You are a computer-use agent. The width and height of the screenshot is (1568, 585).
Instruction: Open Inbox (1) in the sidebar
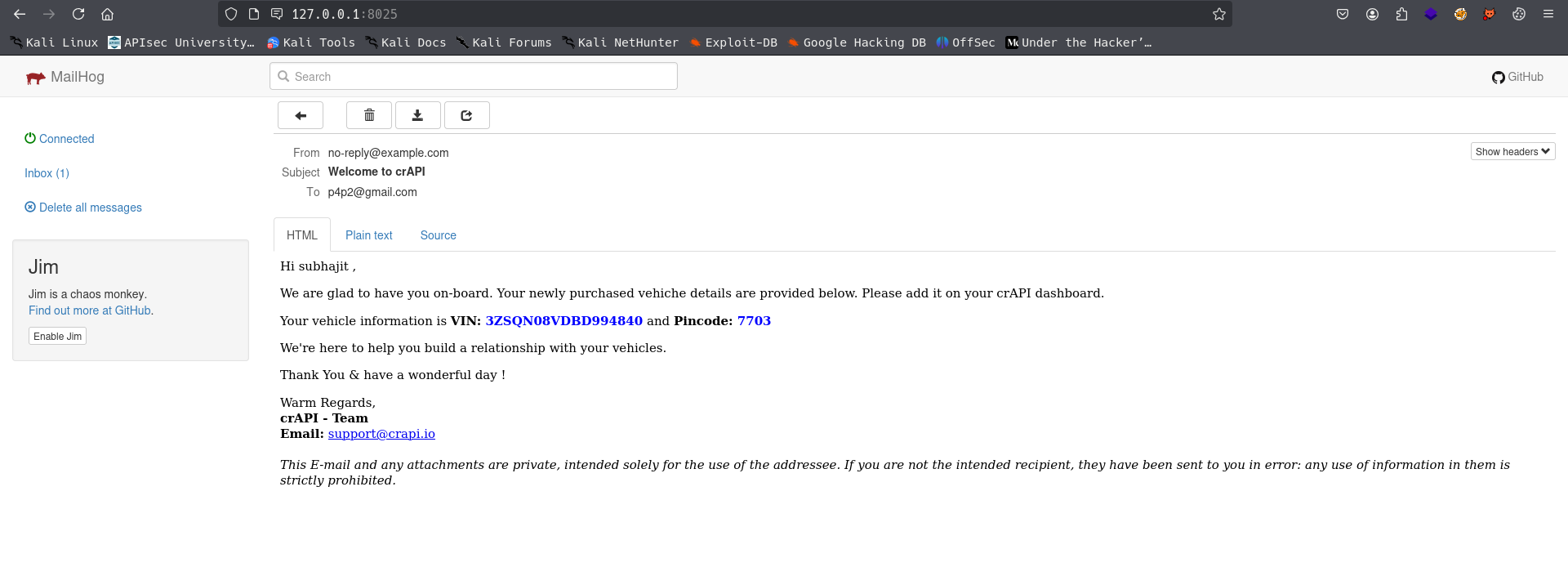(47, 173)
